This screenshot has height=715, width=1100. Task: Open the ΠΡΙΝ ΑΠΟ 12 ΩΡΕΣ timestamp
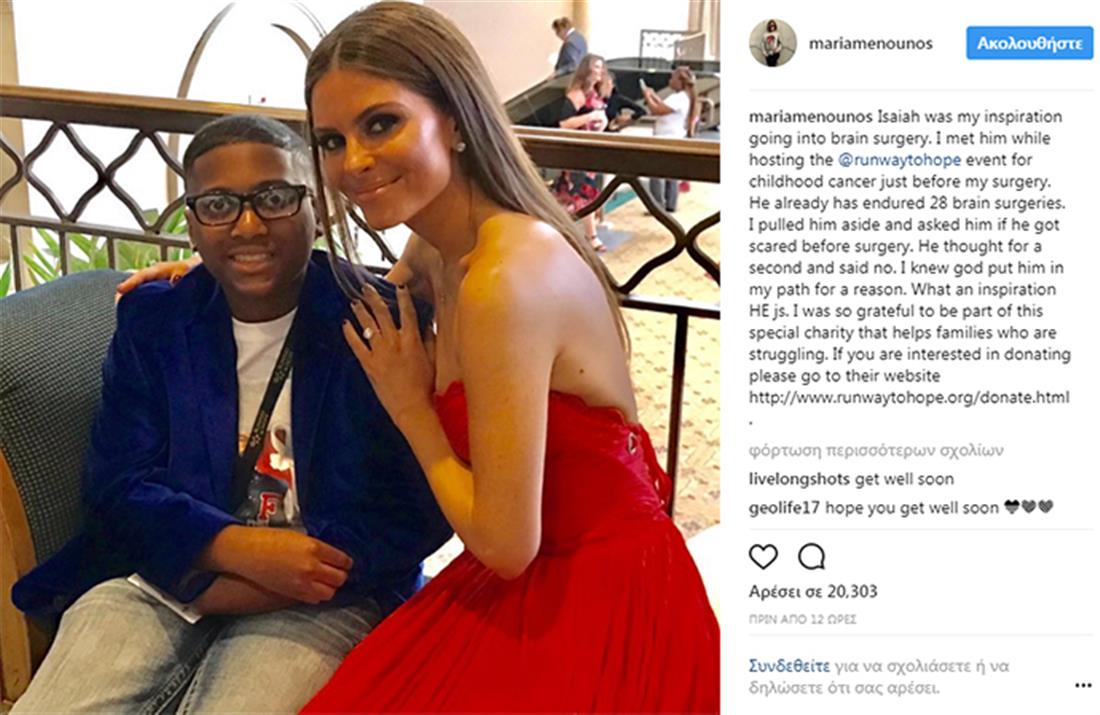click(x=803, y=620)
